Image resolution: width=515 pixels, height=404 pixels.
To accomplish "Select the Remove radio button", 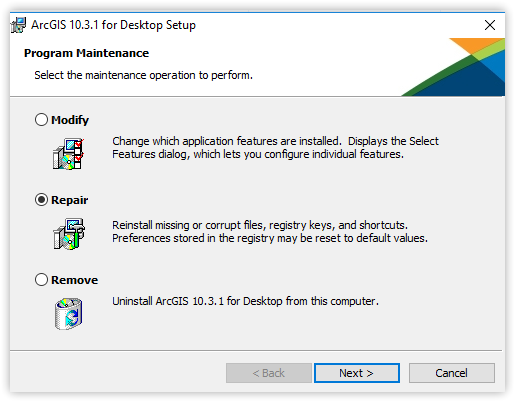I will coord(41,280).
